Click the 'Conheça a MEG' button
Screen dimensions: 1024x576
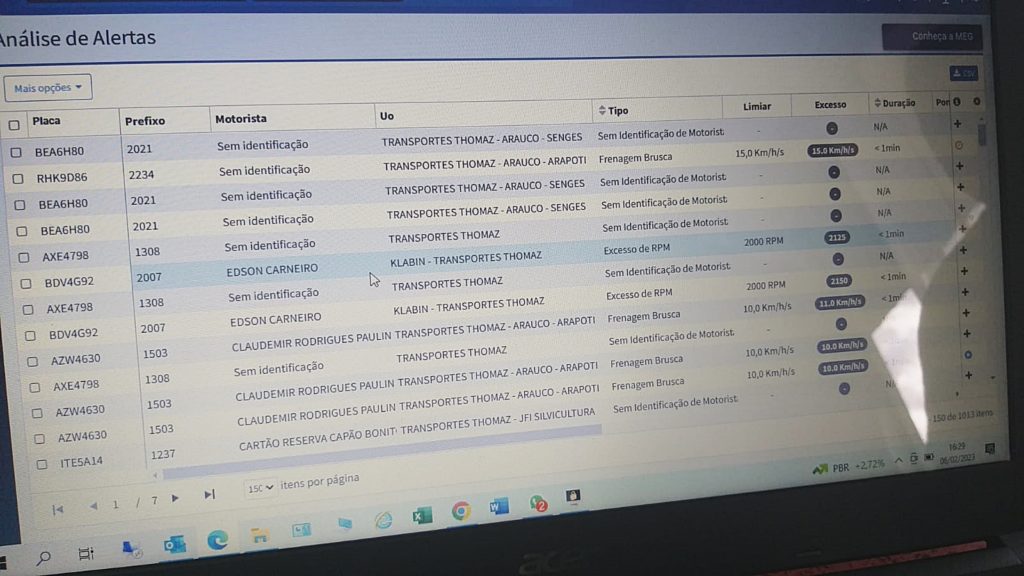(x=931, y=37)
